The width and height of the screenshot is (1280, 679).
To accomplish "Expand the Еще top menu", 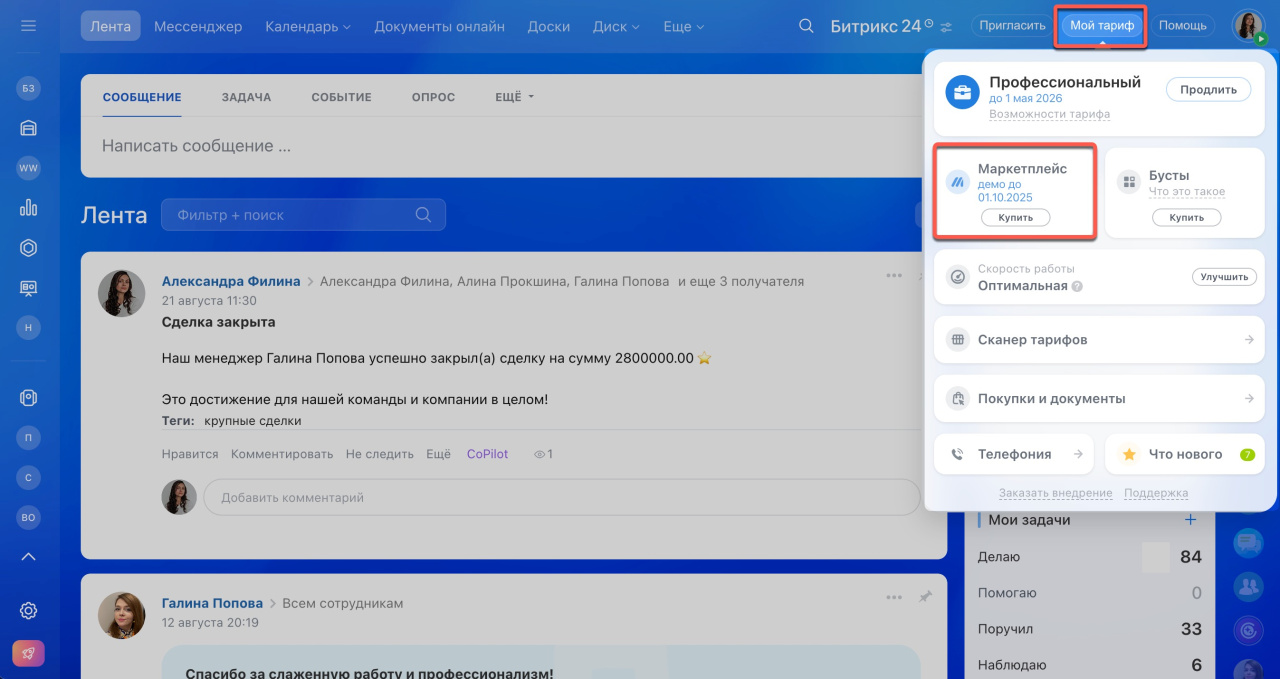I will click(x=683, y=26).
